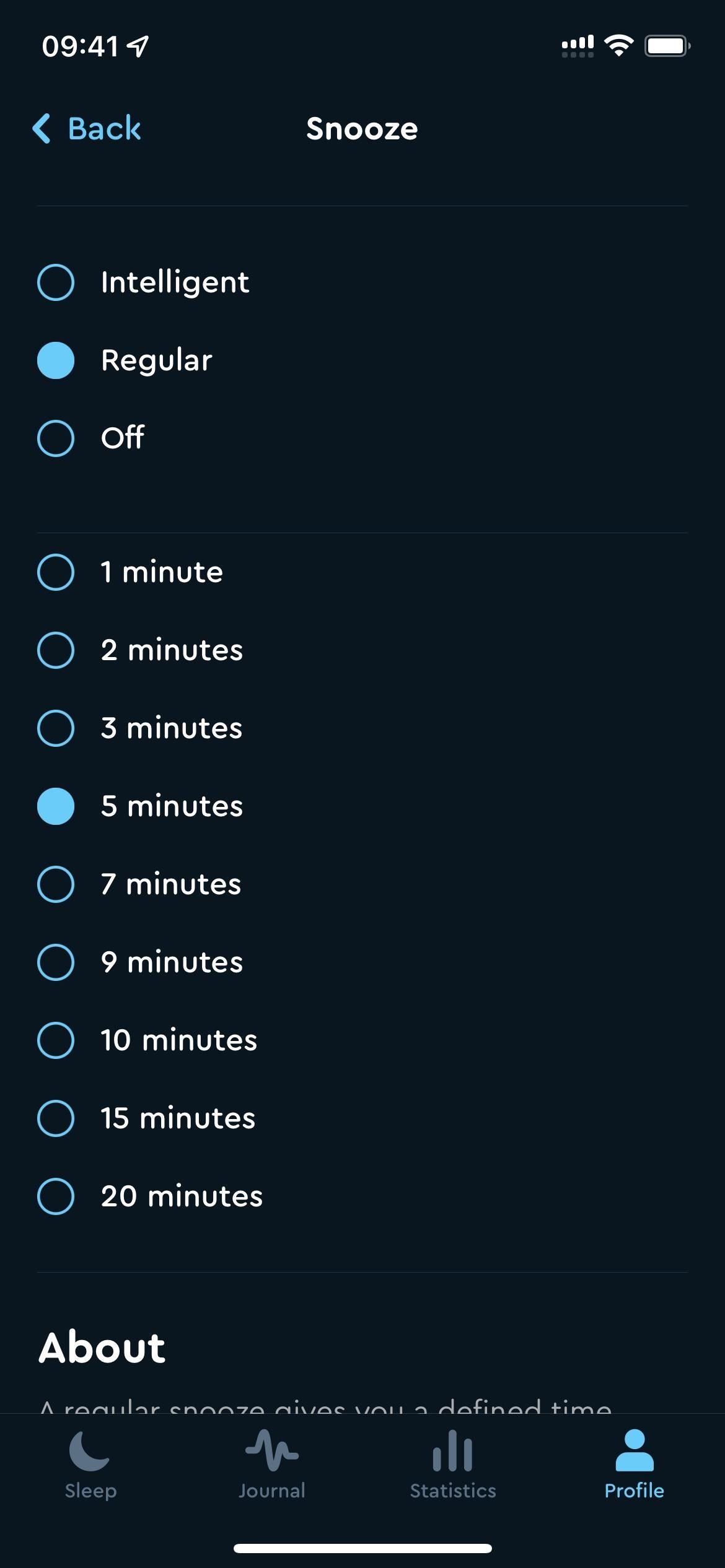Tap the battery indicator in status bar
Image resolution: width=725 pixels, height=1568 pixels.
tap(667, 46)
